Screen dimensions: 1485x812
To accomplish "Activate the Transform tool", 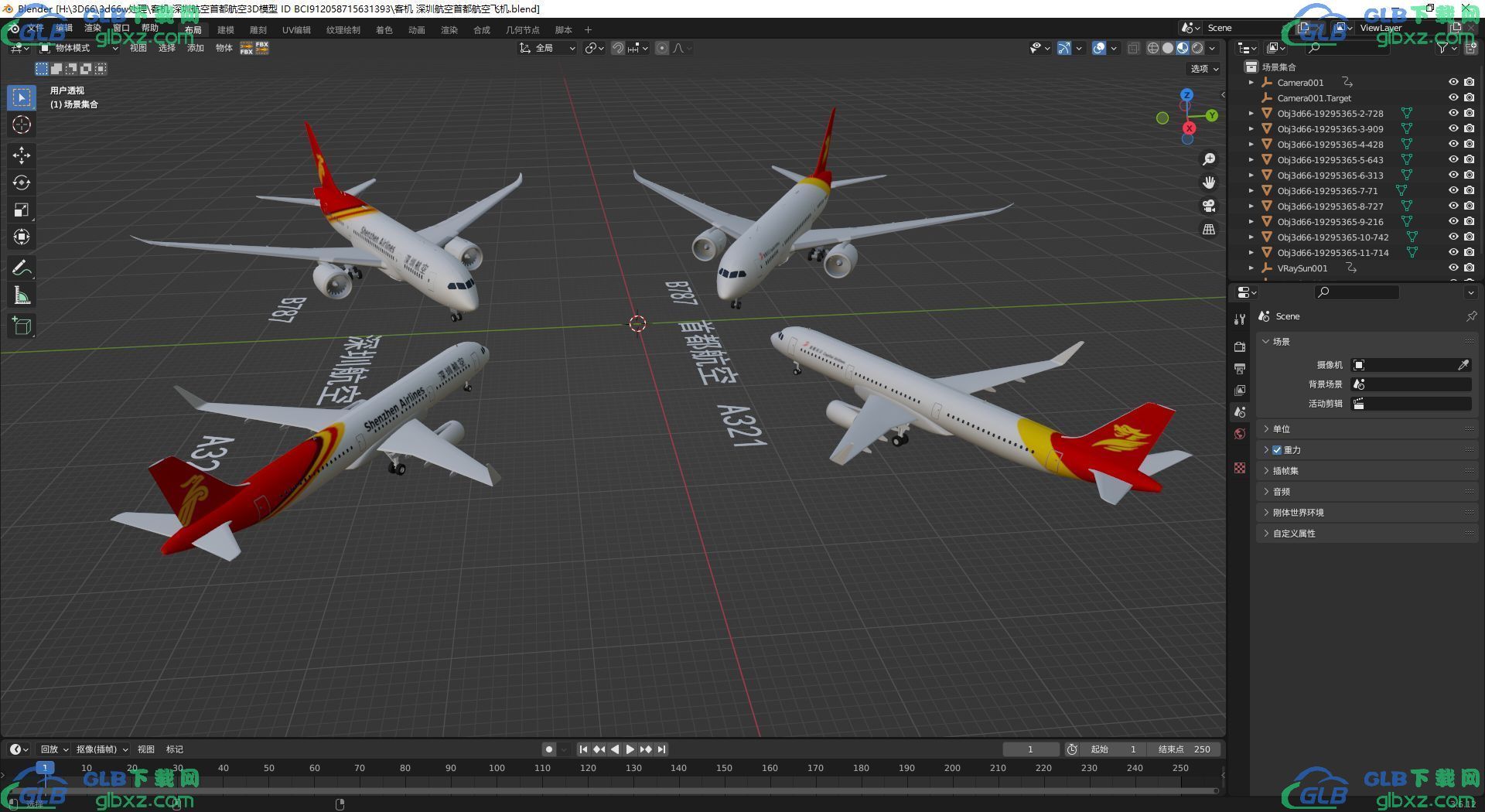I will [22, 237].
